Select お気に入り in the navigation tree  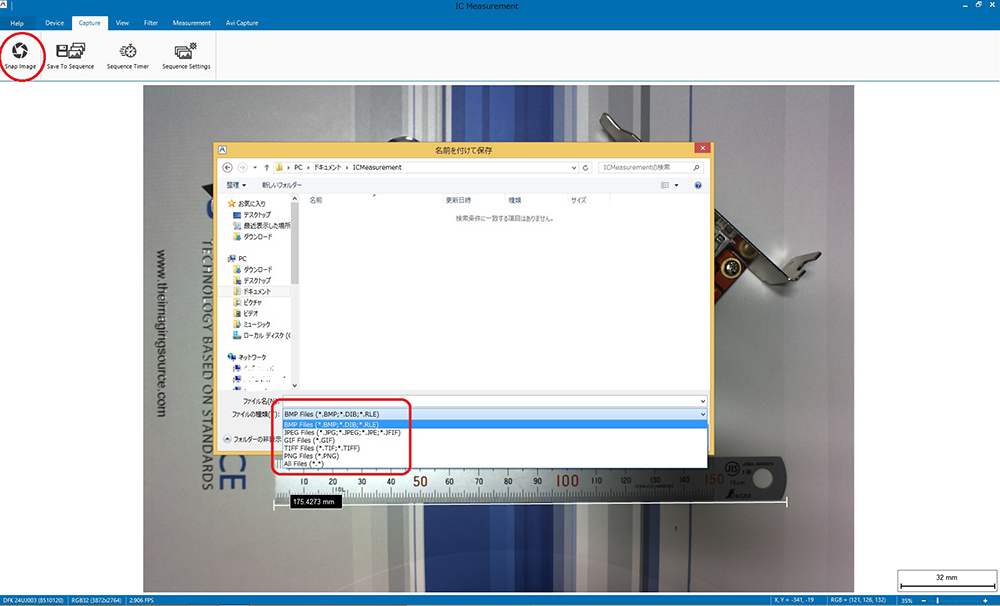[246, 203]
